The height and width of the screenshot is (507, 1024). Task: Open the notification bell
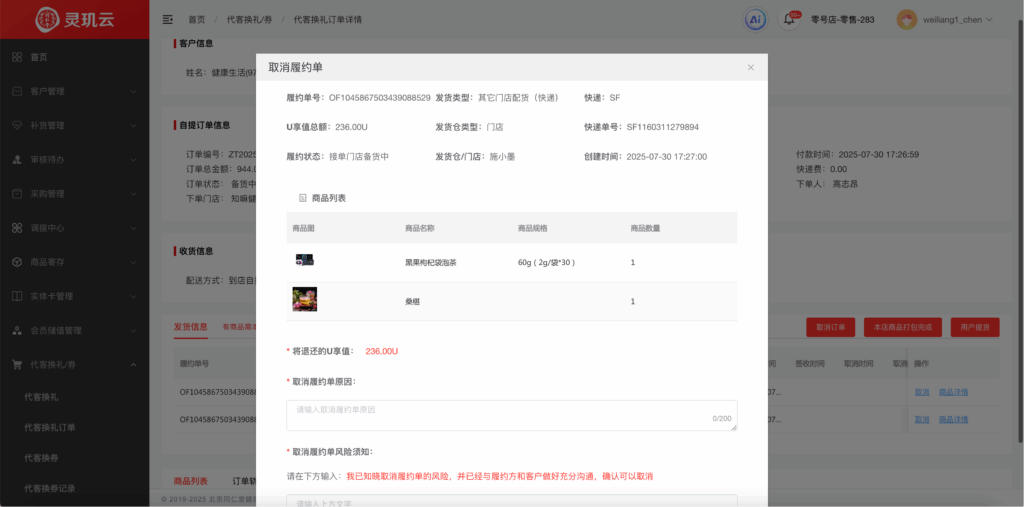click(789, 20)
